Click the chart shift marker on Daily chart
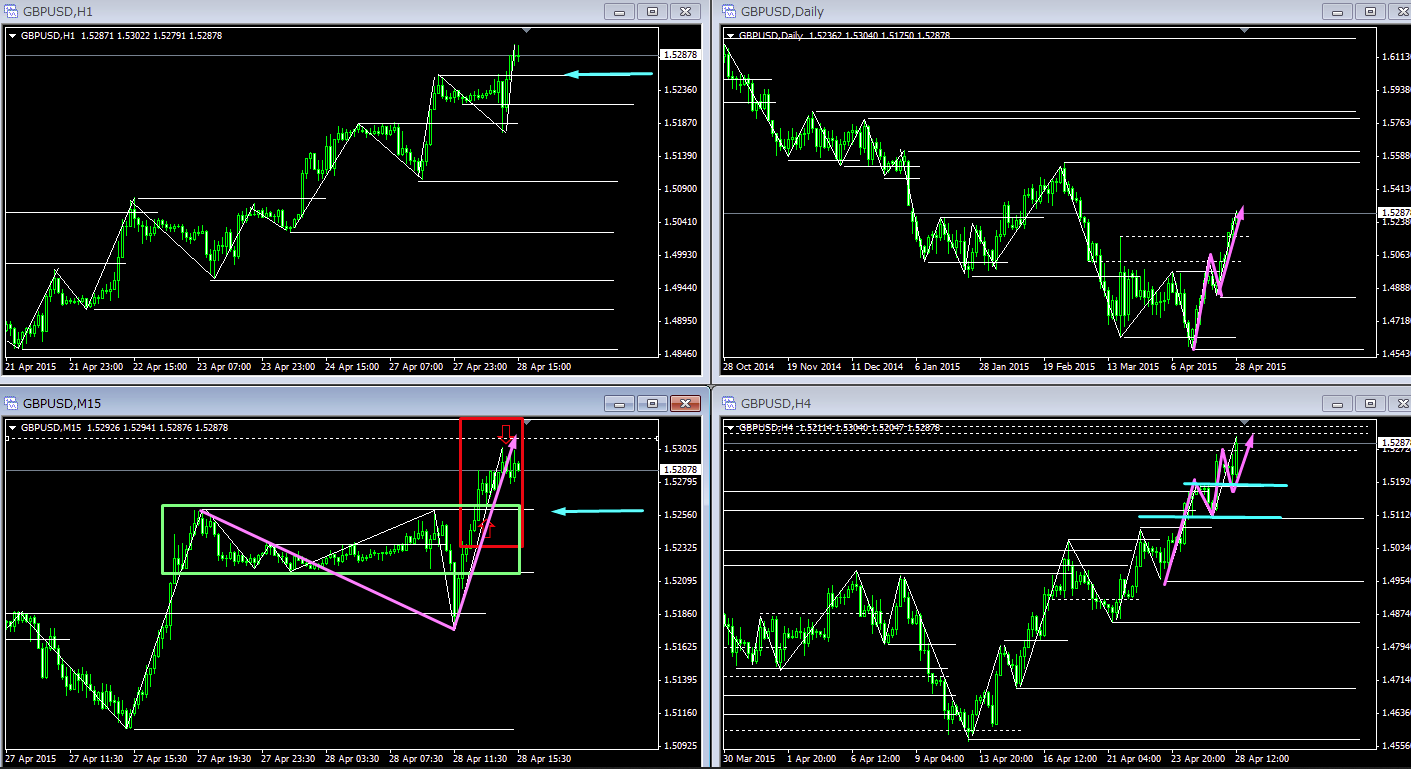Image resolution: width=1411 pixels, height=769 pixels. 1244,30
